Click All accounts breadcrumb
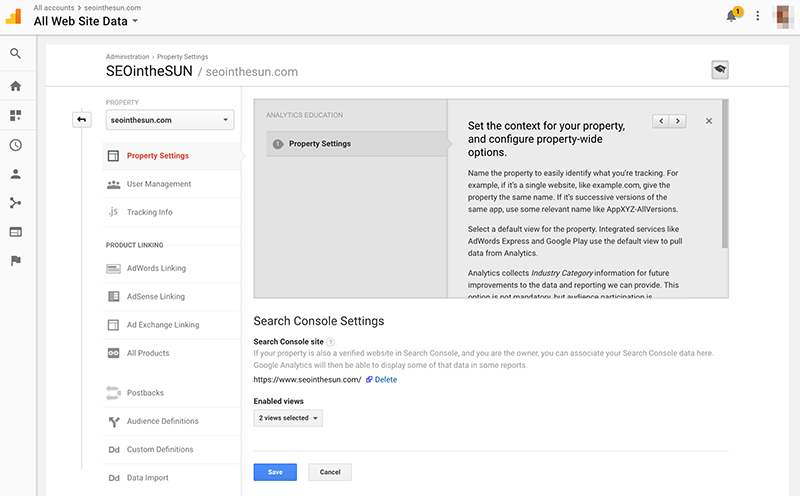The width and height of the screenshot is (800, 496). click(x=54, y=8)
